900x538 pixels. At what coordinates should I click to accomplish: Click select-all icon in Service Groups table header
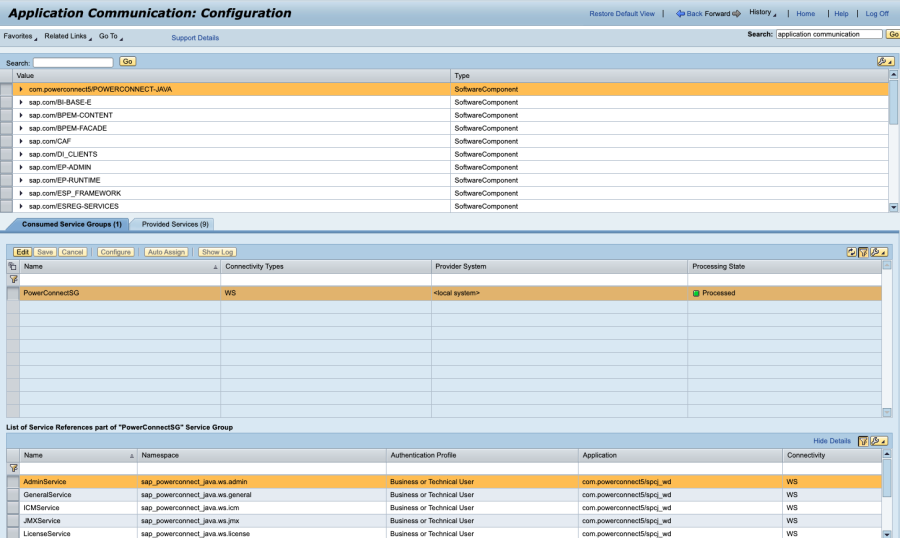click(x=13, y=267)
